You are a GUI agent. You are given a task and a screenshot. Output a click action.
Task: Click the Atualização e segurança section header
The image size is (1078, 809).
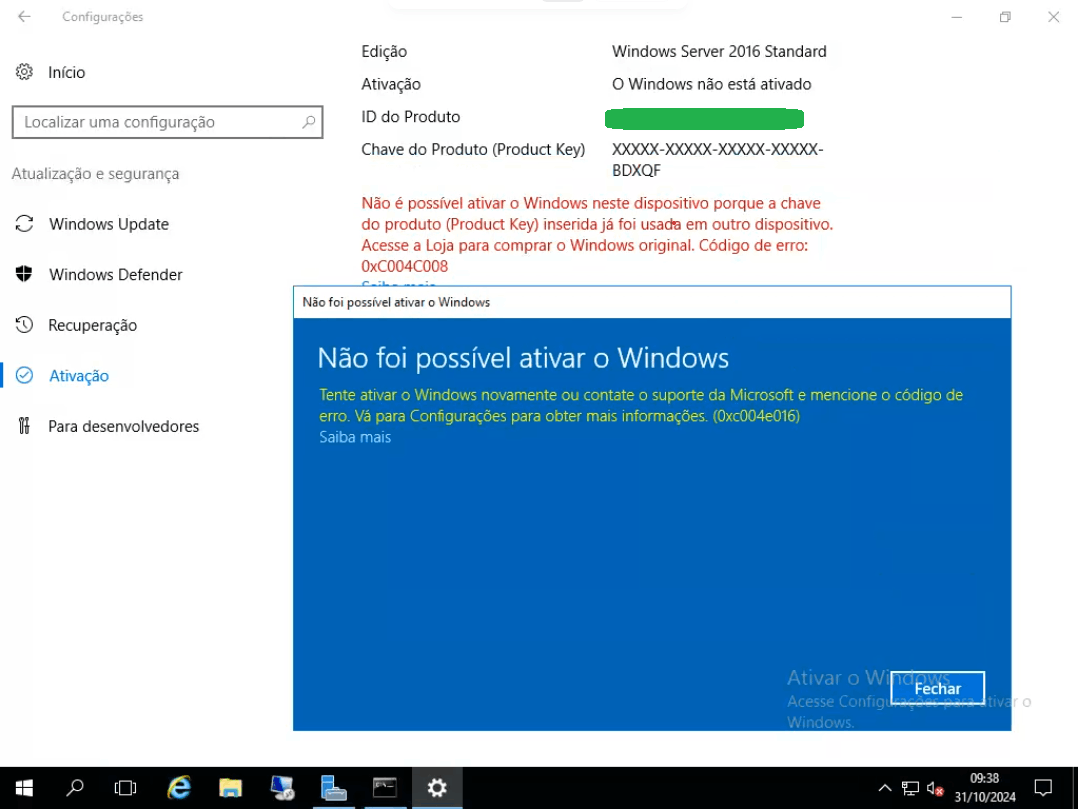95,174
